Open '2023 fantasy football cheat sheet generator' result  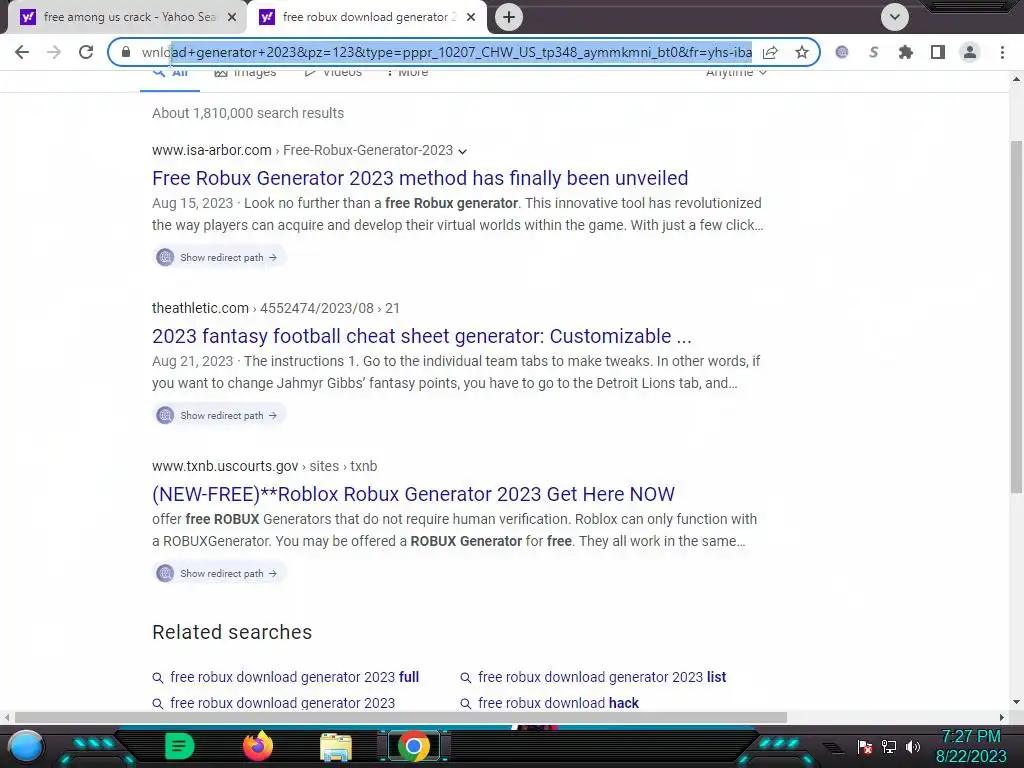click(422, 336)
